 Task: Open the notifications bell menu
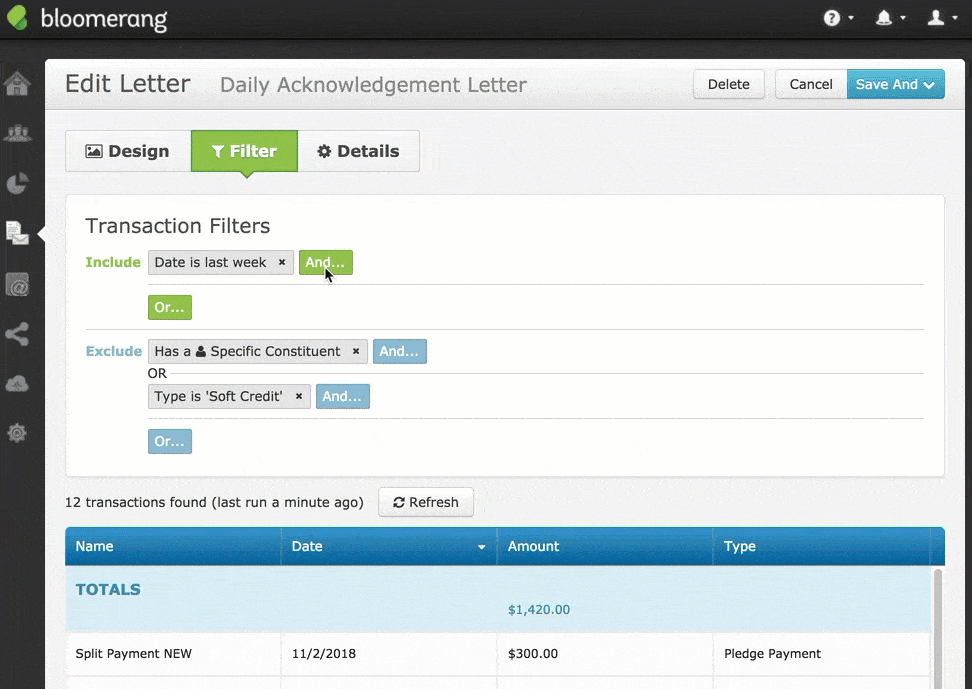[889, 18]
